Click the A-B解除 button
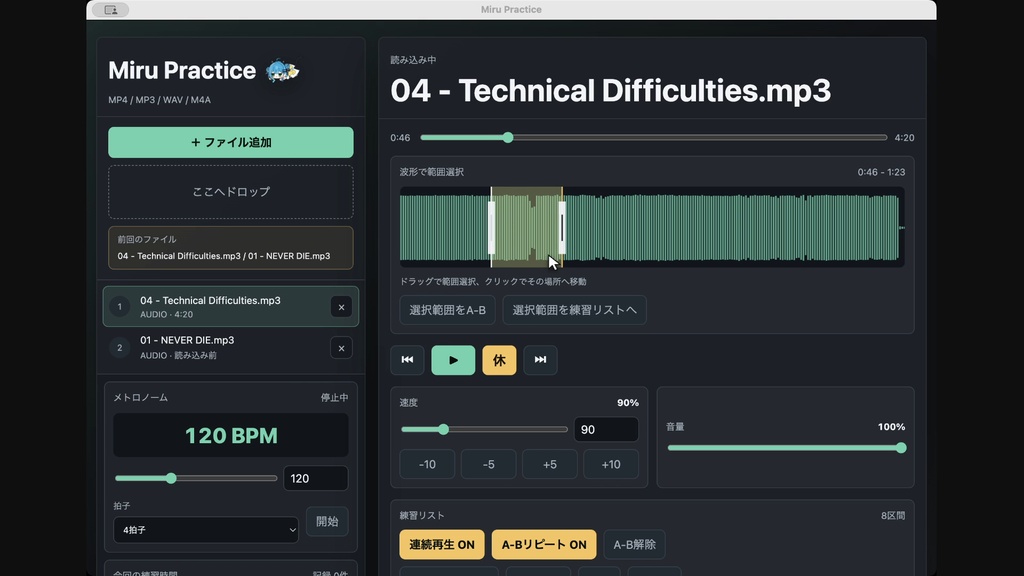This screenshot has width=1024, height=576. click(x=634, y=545)
